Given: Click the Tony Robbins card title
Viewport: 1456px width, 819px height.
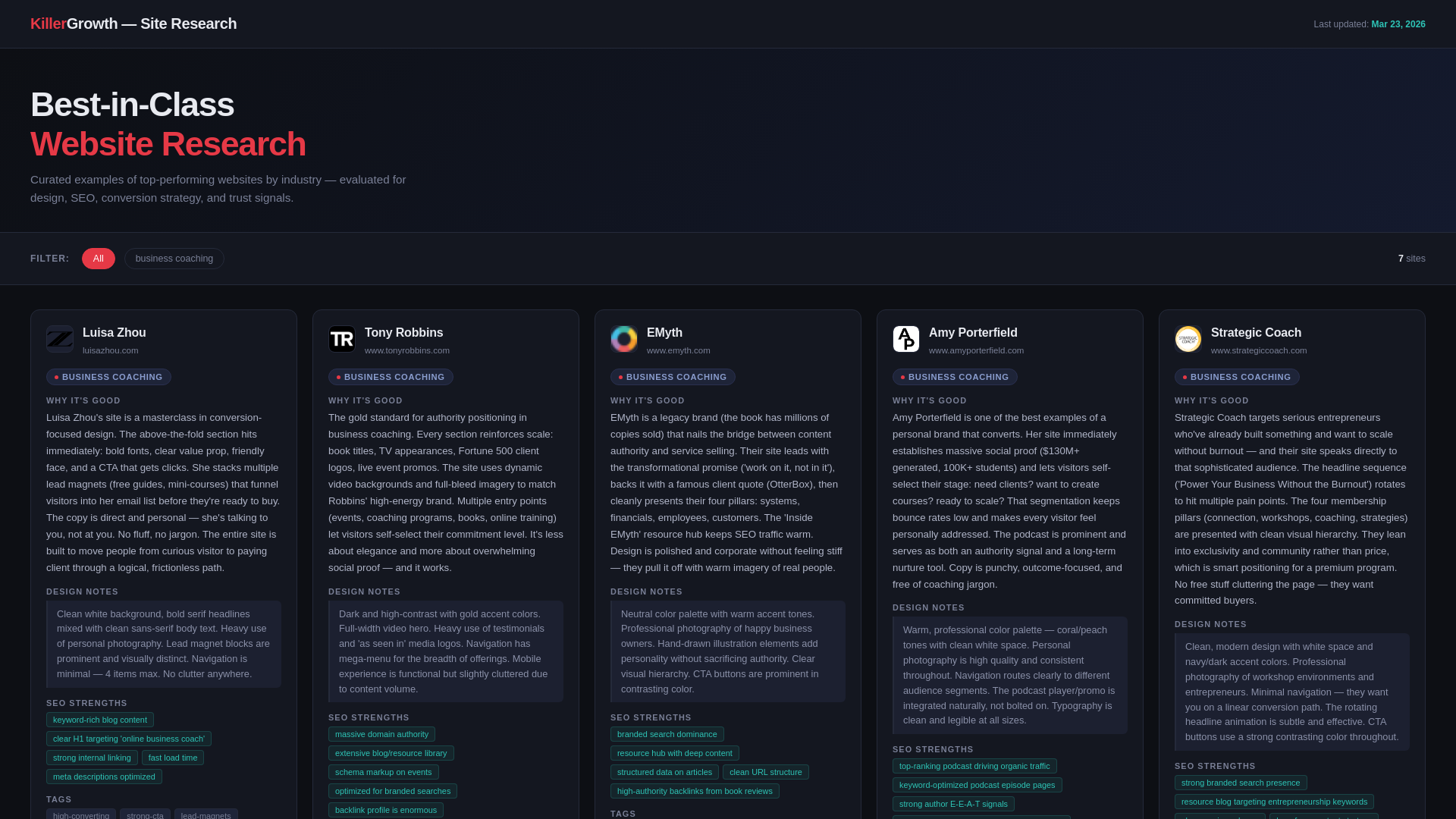Looking at the screenshot, I should click(404, 333).
